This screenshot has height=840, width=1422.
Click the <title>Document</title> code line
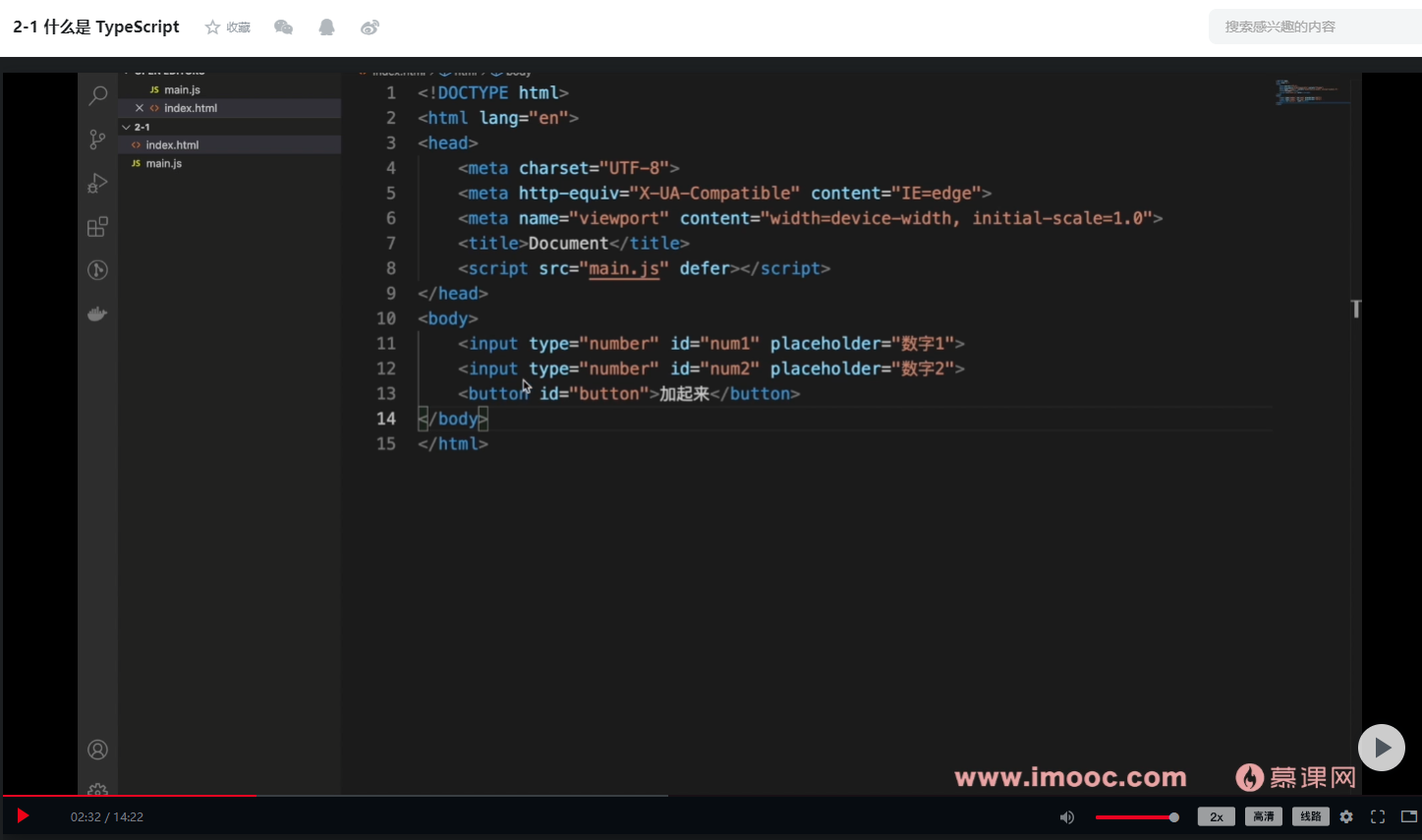pos(573,243)
